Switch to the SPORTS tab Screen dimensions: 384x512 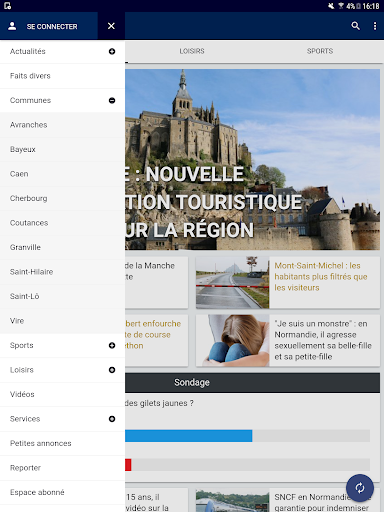pos(320,51)
